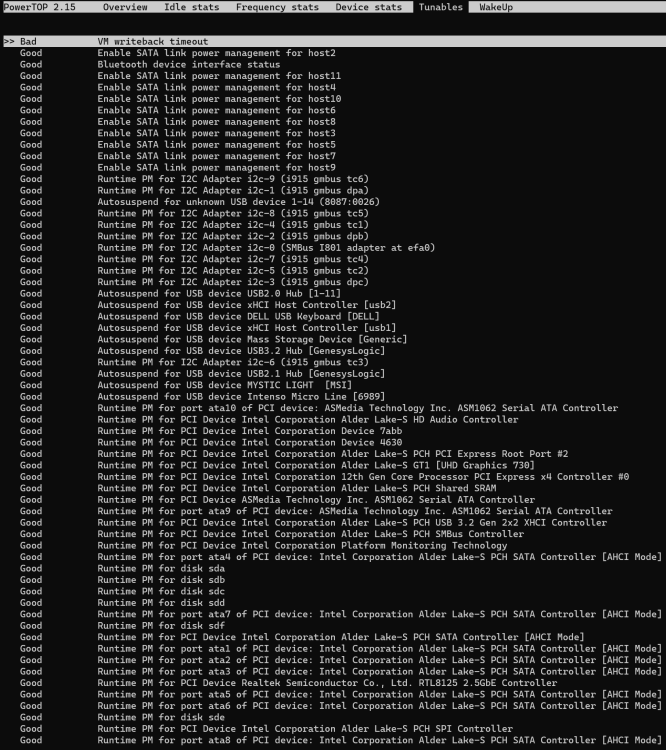Select Runtime PM for disk sda
The image size is (666, 750).
[x=122, y=569]
